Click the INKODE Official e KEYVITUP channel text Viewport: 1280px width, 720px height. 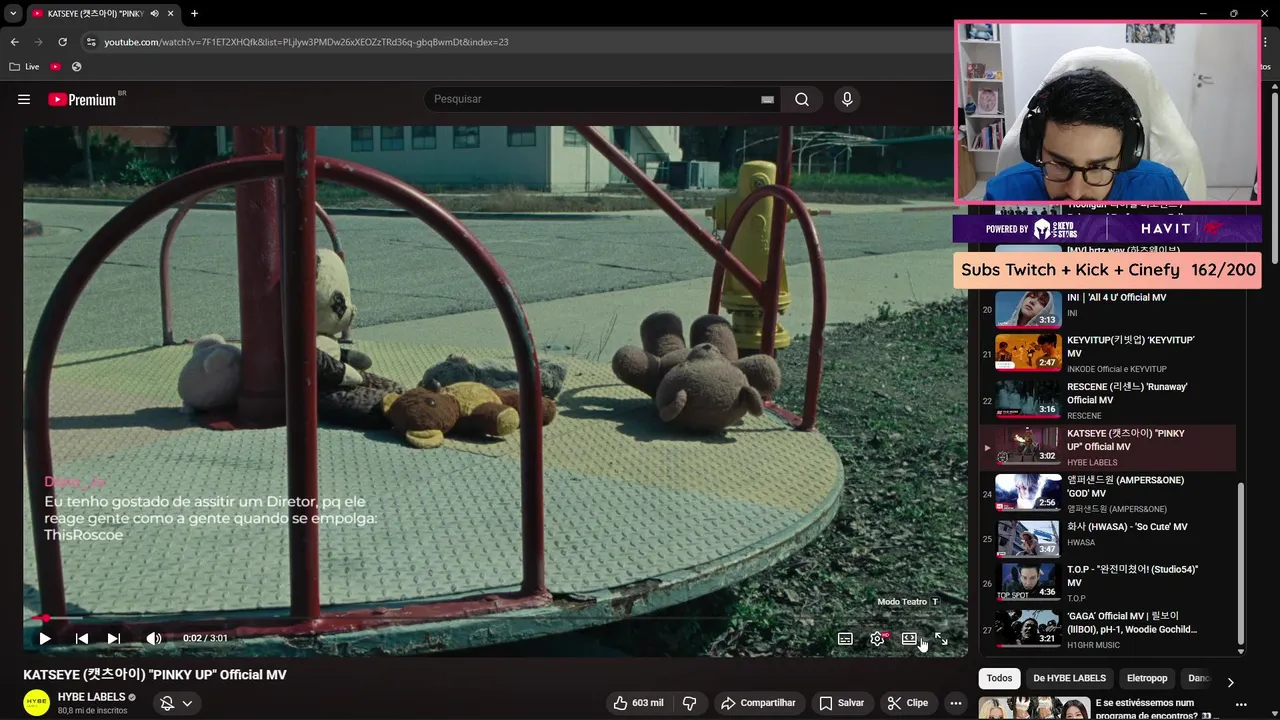pos(1116,369)
